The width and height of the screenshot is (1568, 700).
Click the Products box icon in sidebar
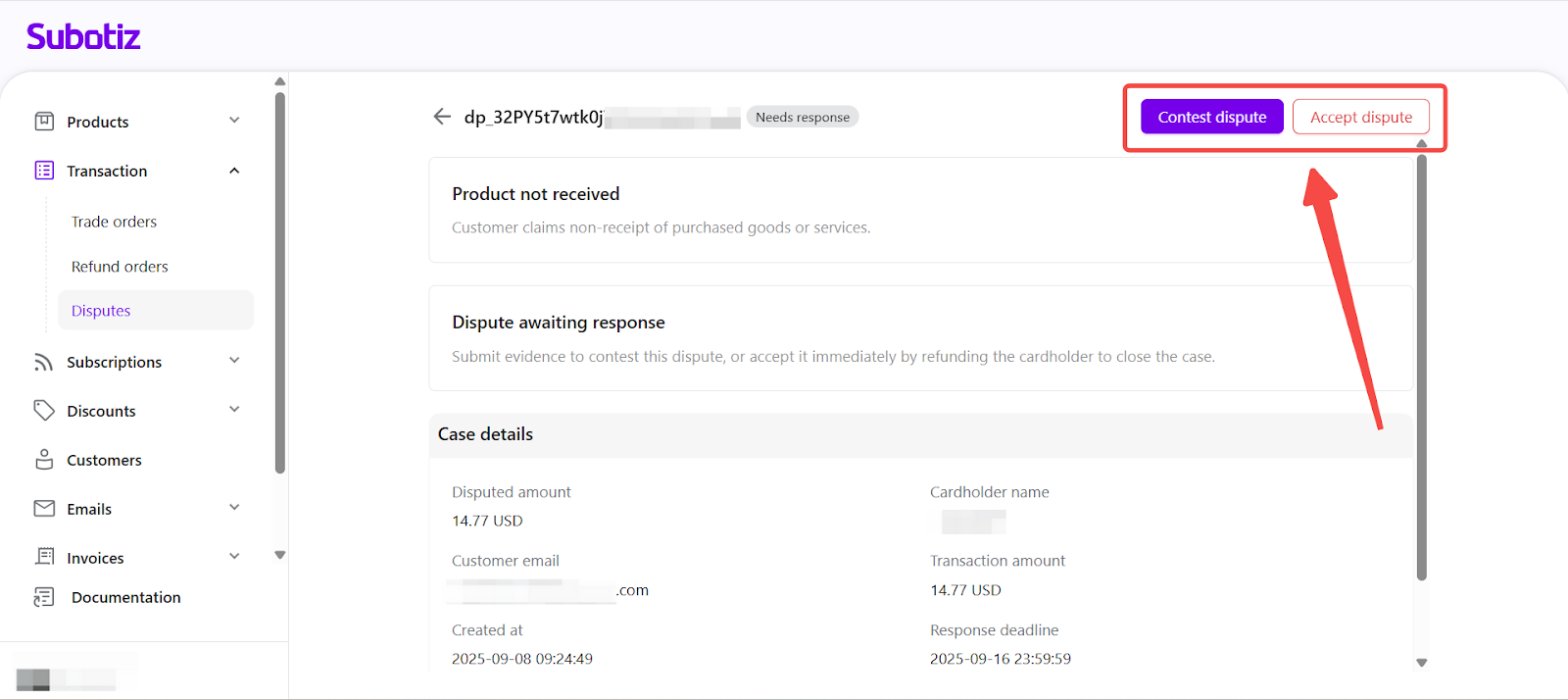click(44, 122)
